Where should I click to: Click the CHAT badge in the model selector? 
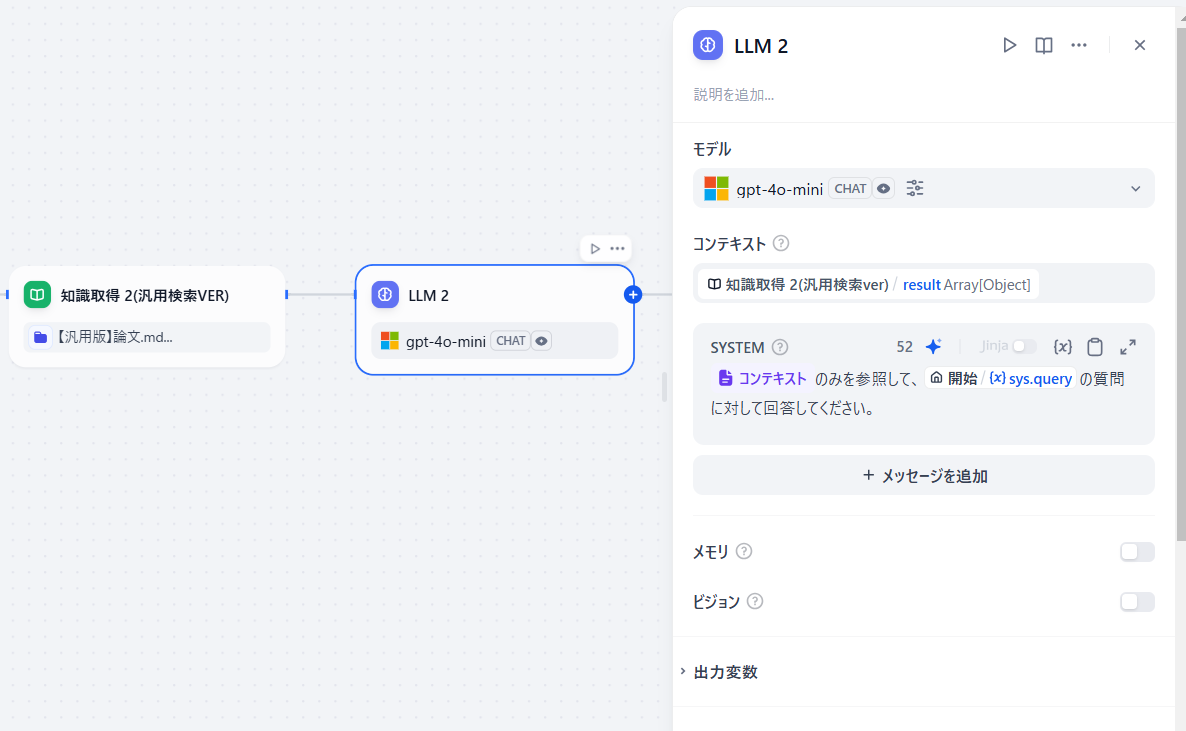pyautogui.click(x=850, y=188)
